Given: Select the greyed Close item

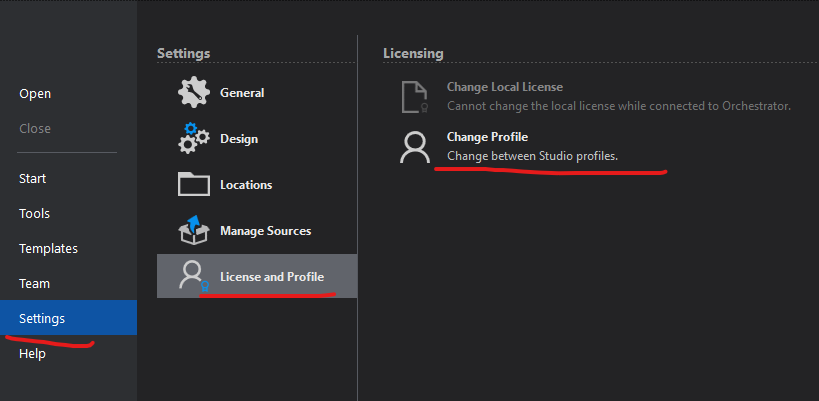Looking at the screenshot, I should 35,128.
